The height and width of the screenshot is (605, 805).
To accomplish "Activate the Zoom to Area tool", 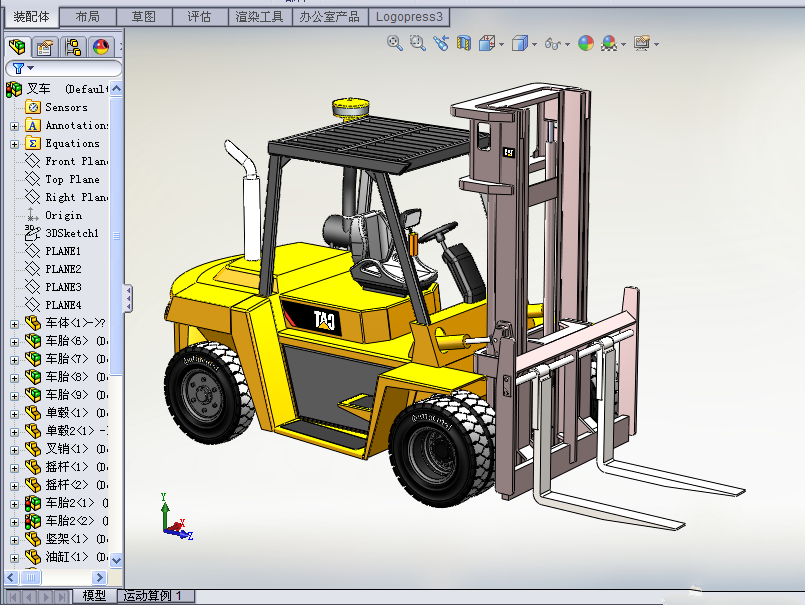I will tap(417, 44).
